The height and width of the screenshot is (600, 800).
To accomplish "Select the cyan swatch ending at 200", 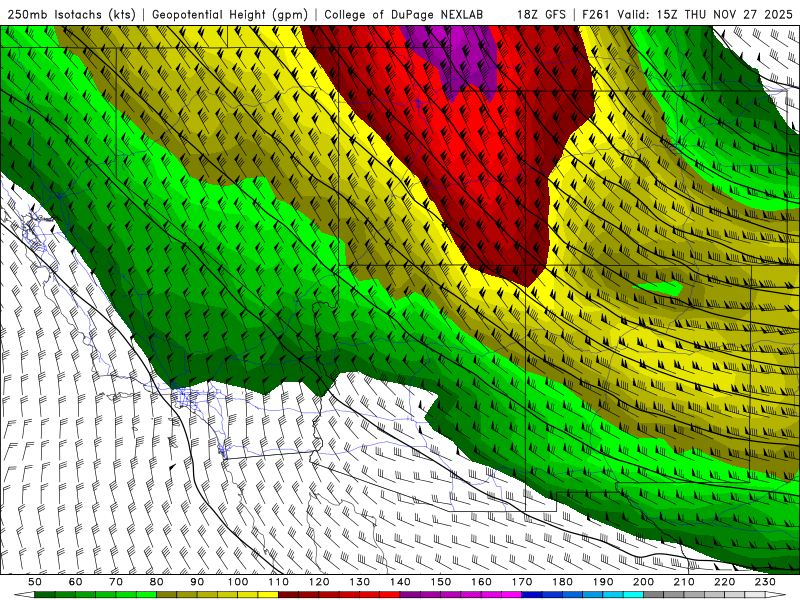I will (633, 595).
